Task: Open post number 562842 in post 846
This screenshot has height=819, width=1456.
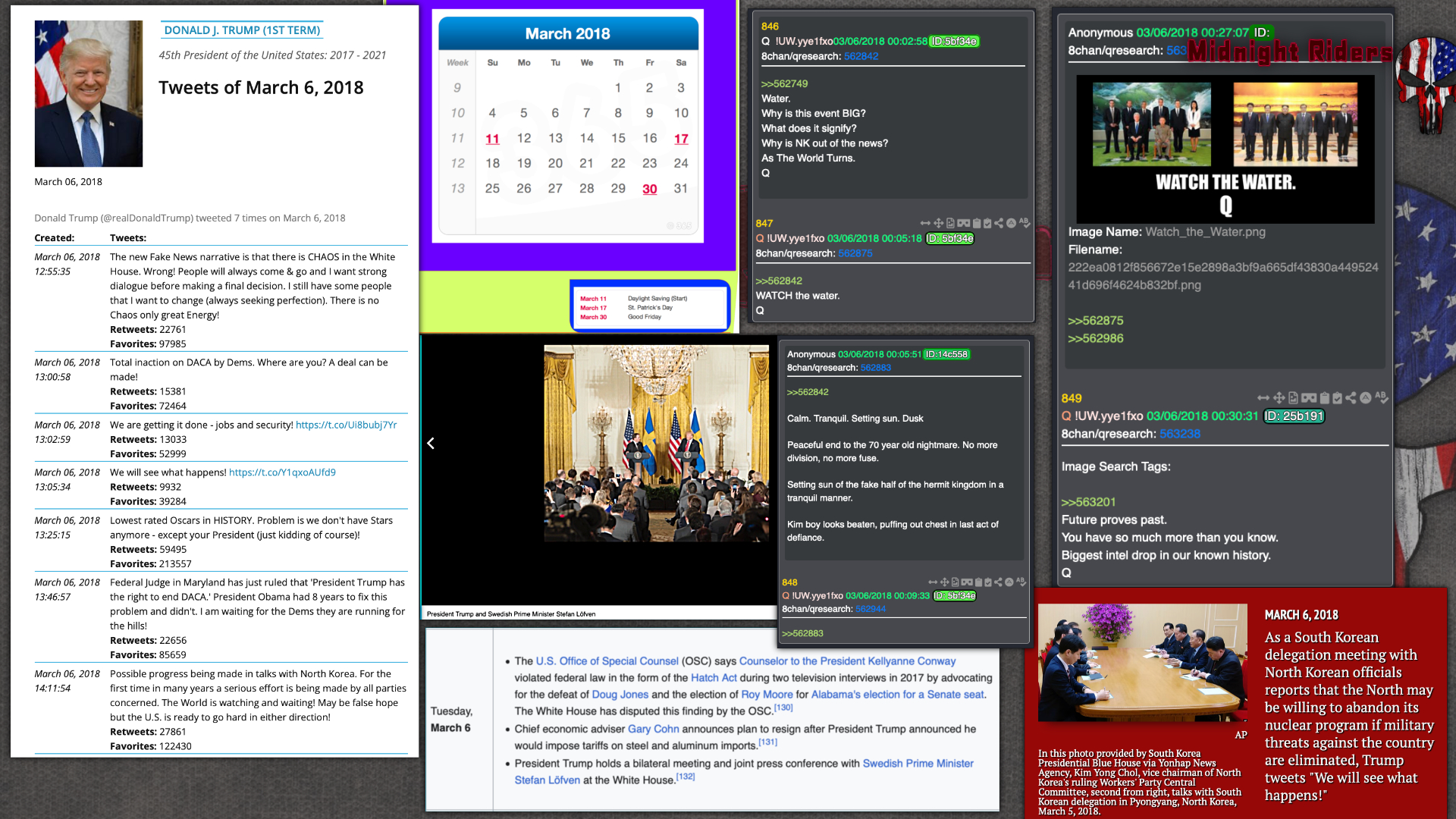Action: (x=861, y=56)
